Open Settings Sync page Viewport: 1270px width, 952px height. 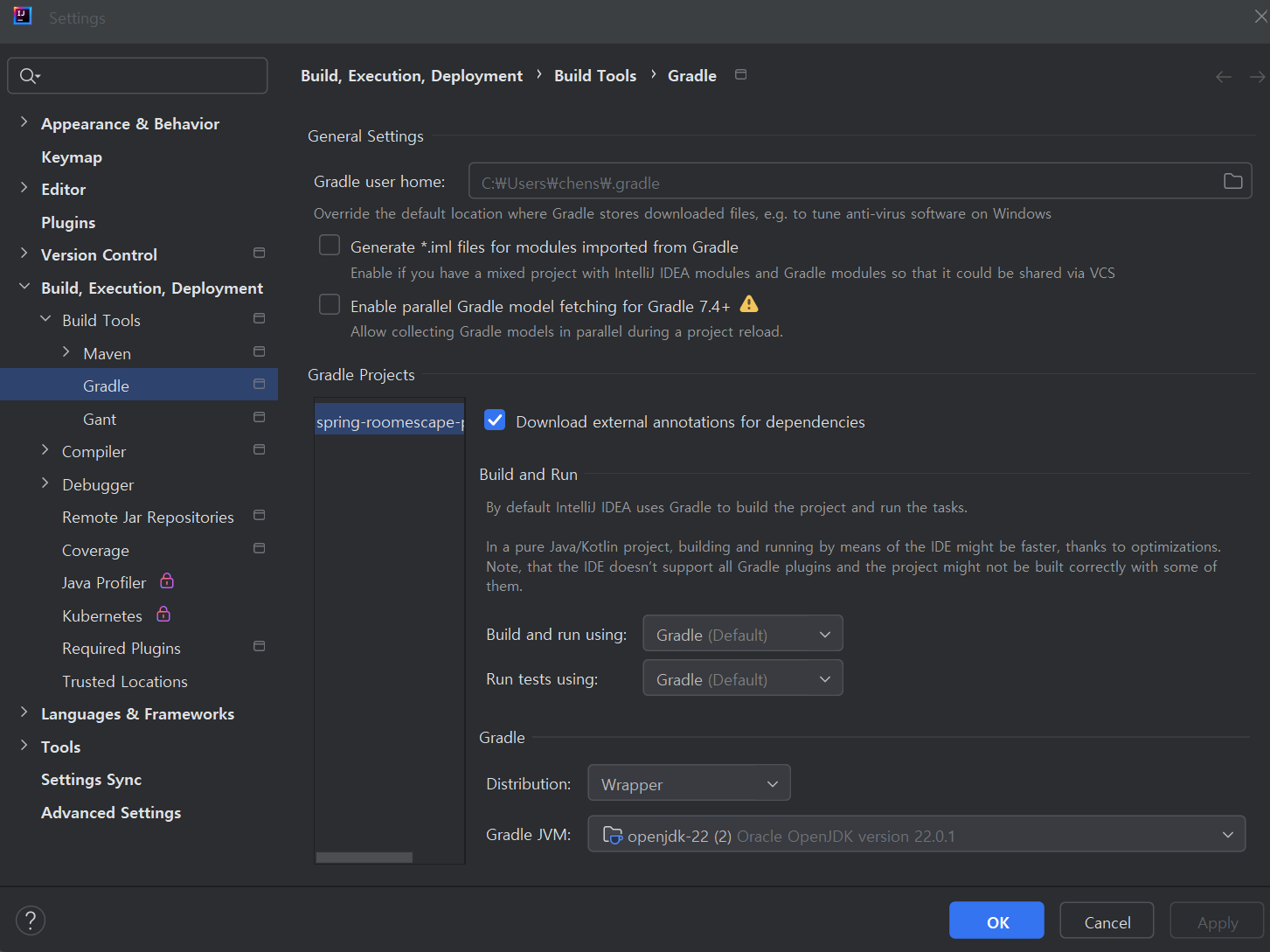[x=91, y=780]
